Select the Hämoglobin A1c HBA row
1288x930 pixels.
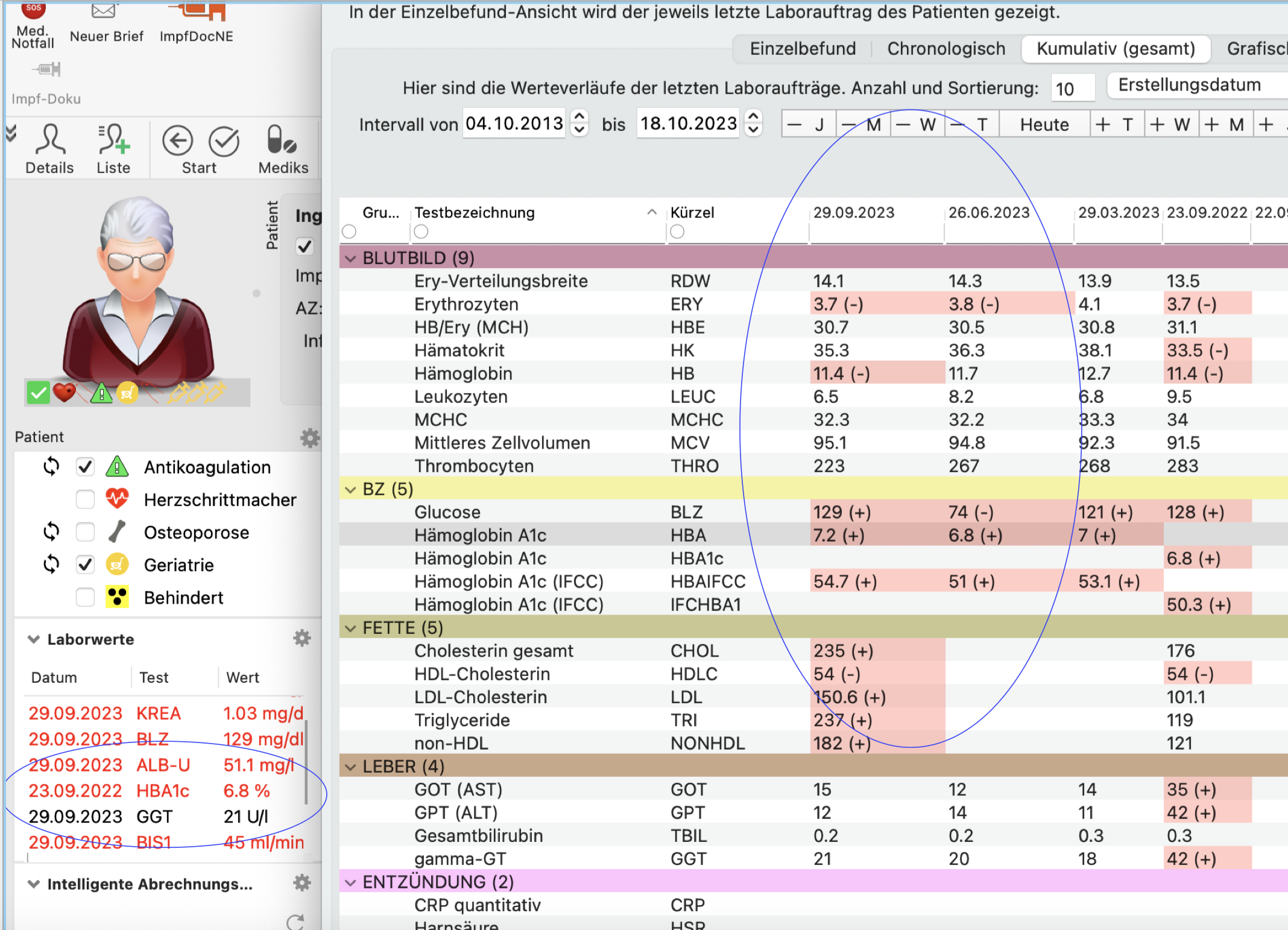813,535
